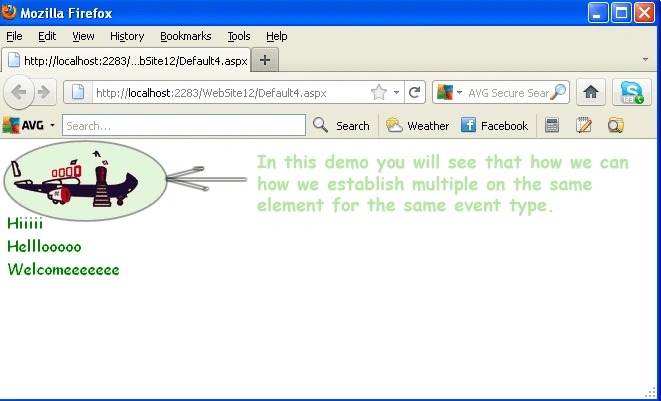The width and height of the screenshot is (661, 401).
Task: Click the 'In this demo' description paragraph
Action: coord(443,184)
